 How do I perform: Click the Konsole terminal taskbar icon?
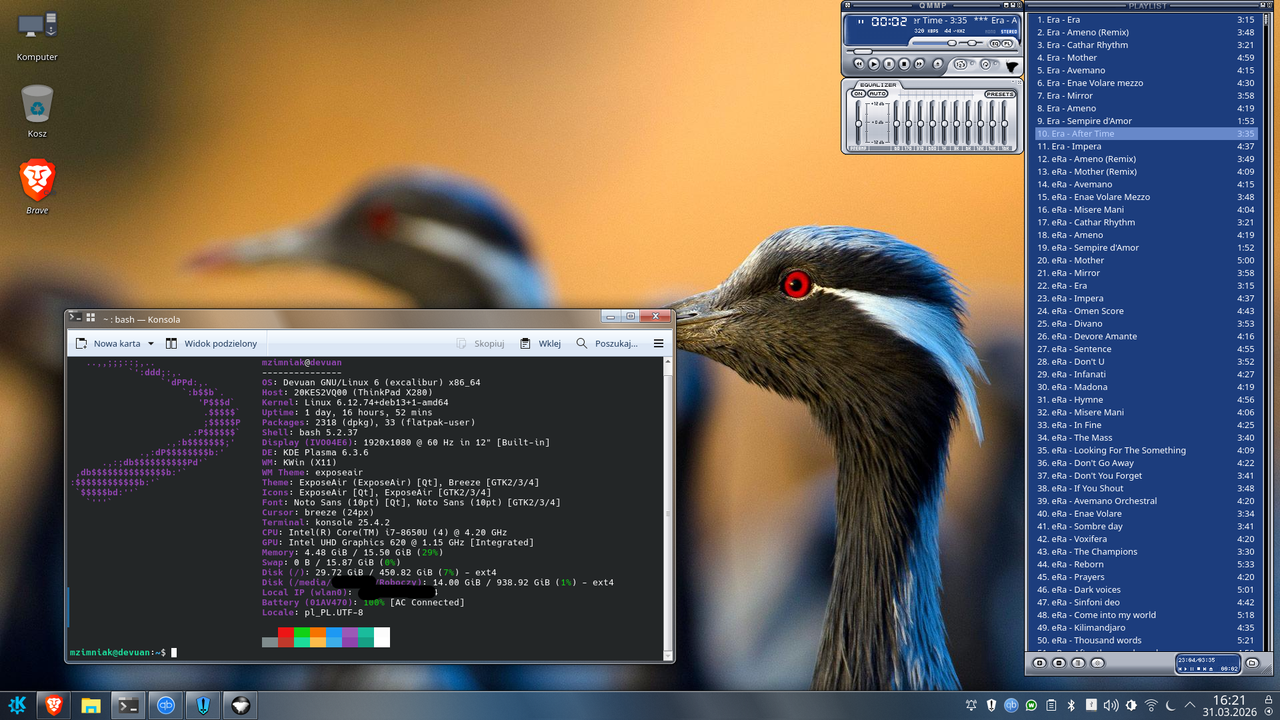128,705
